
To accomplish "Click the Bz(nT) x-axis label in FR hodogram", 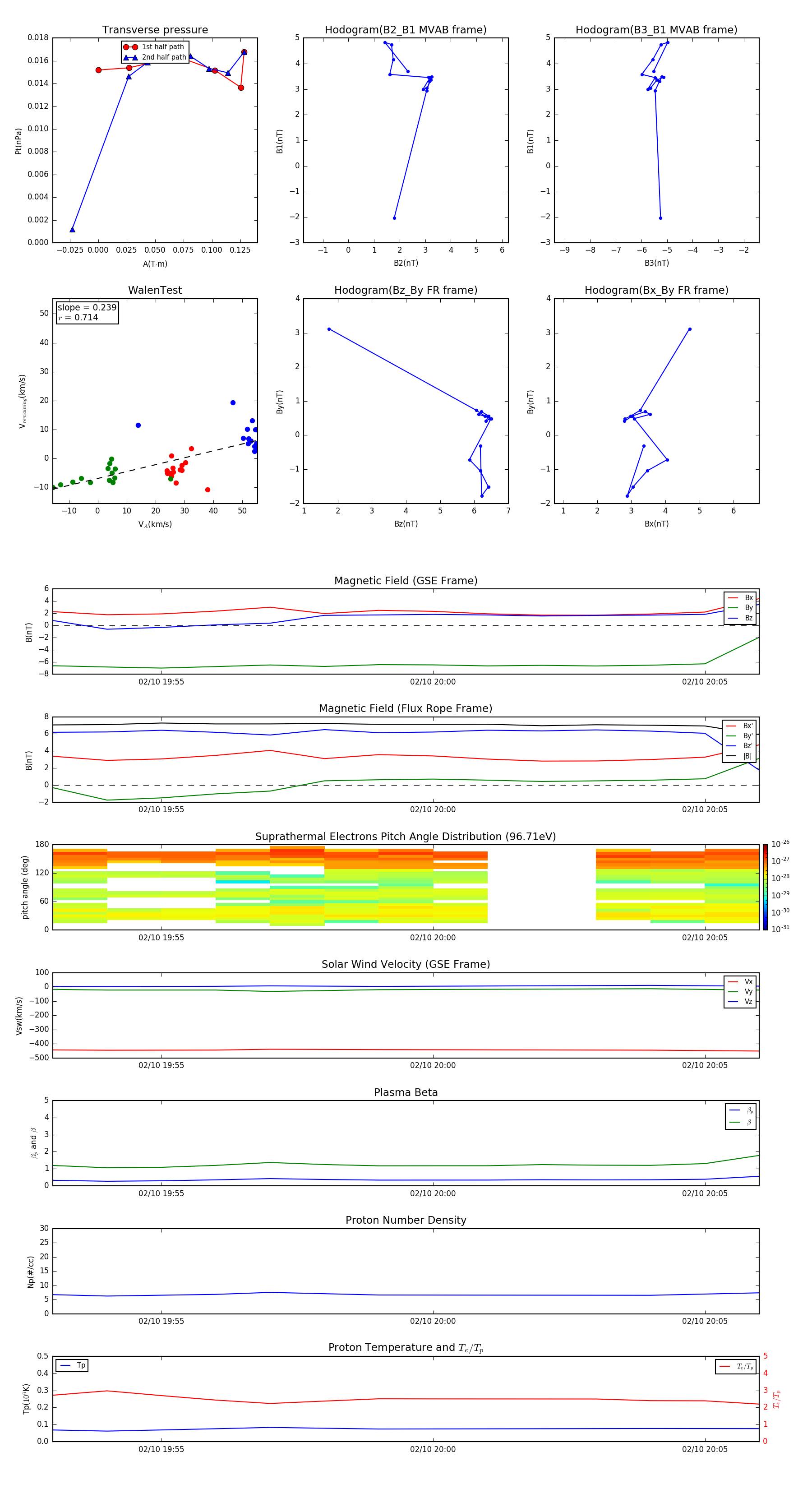I will [x=406, y=524].
